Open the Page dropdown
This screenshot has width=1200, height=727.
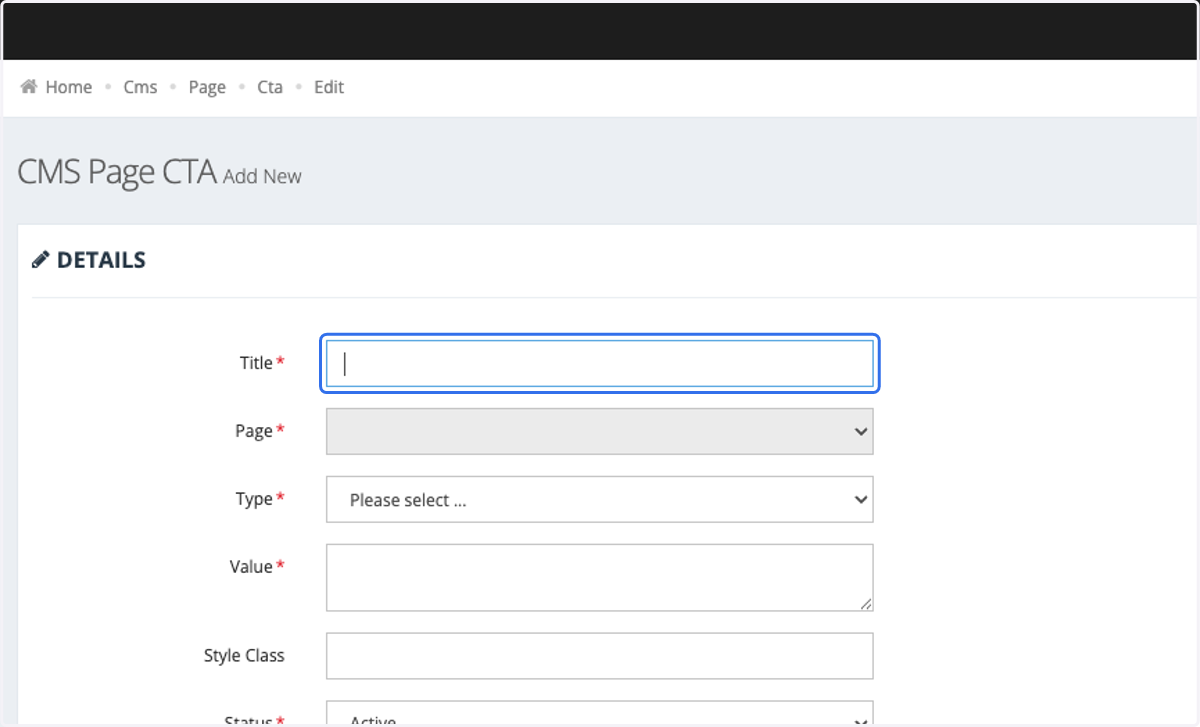click(600, 431)
